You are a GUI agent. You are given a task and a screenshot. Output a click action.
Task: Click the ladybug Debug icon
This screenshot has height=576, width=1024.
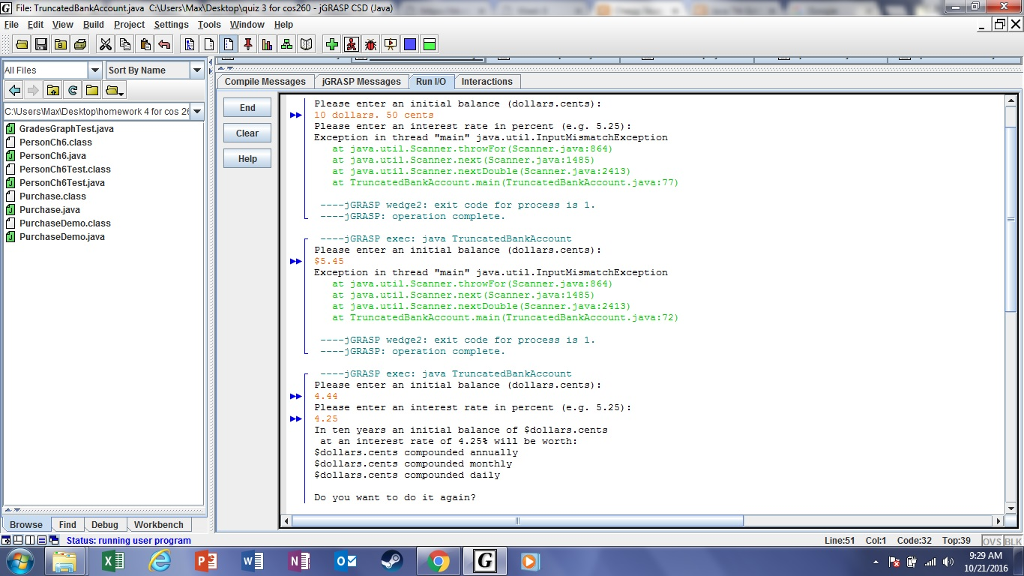pos(371,44)
